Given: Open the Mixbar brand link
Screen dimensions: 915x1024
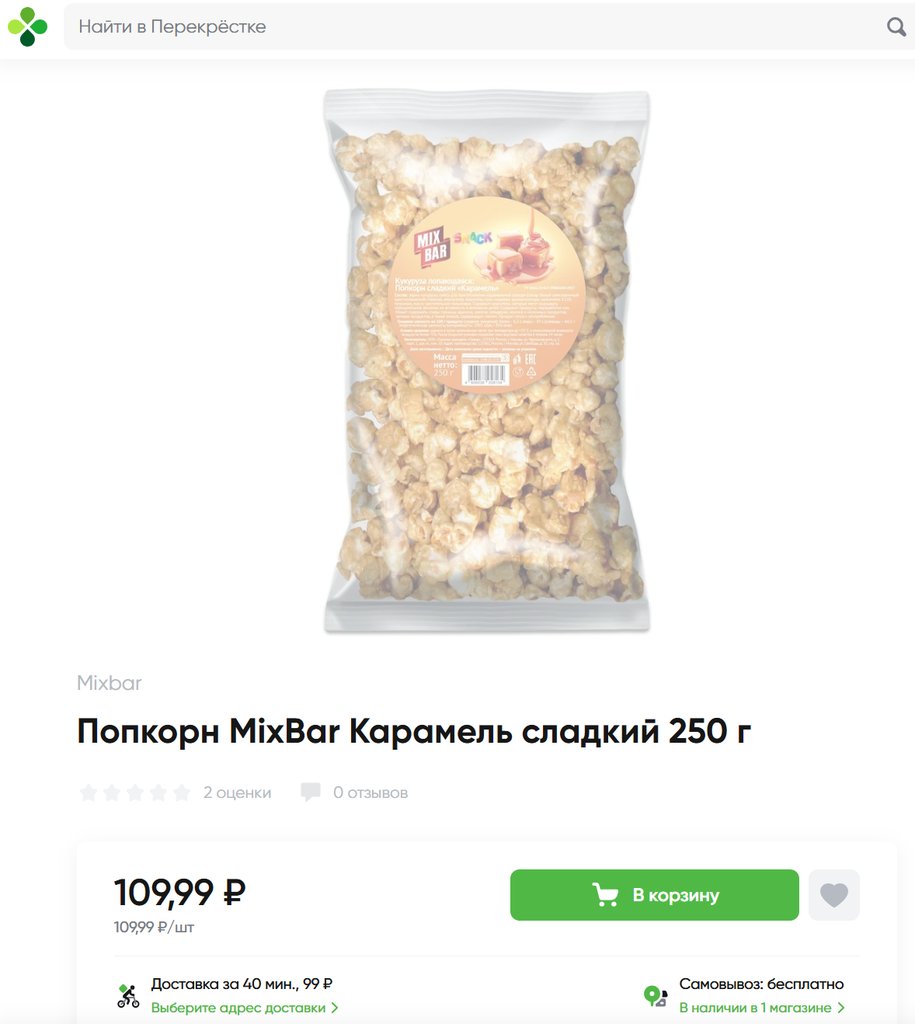Looking at the screenshot, I should (x=109, y=682).
